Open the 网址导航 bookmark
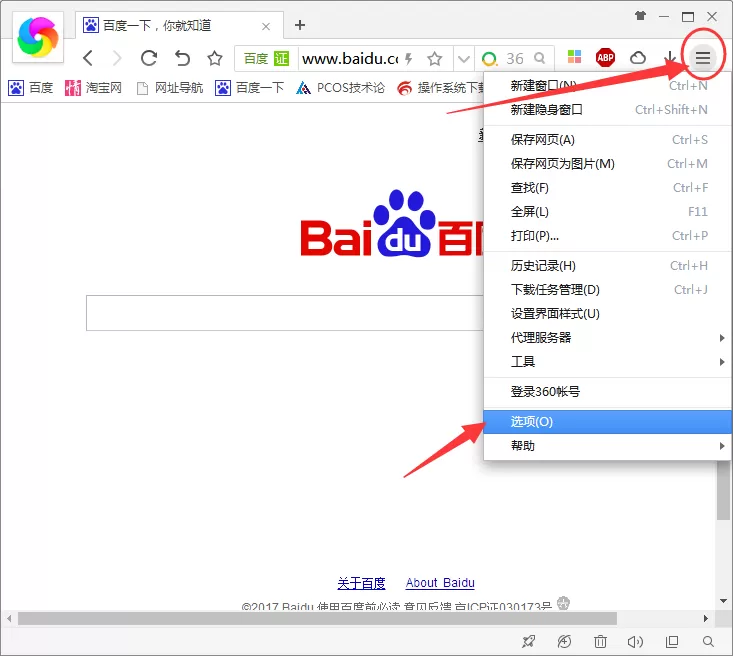The width and height of the screenshot is (733, 656). coord(170,87)
